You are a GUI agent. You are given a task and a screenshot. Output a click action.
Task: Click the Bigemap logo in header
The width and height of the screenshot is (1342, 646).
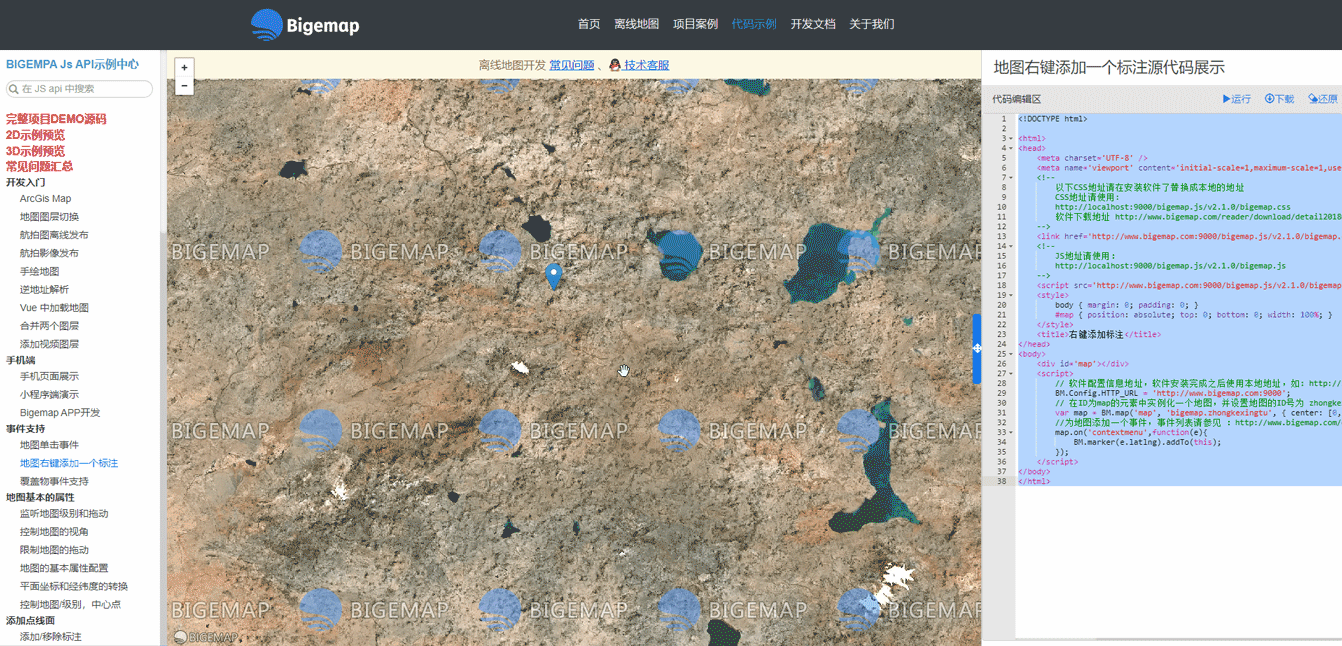click(x=305, y=25)
